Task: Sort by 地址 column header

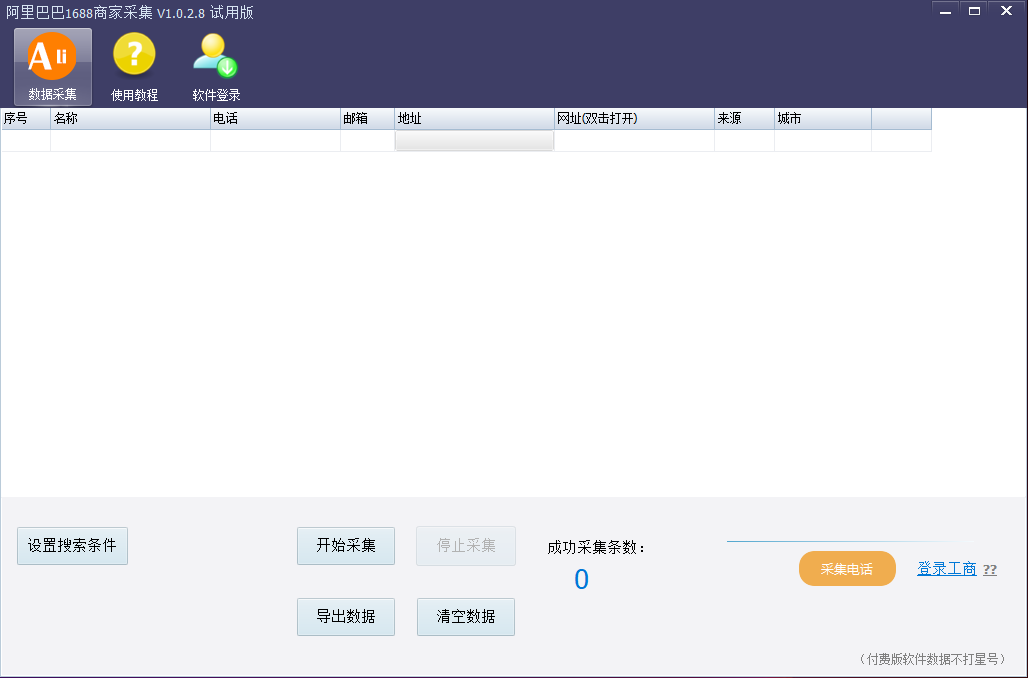Action: click(475, 119)
